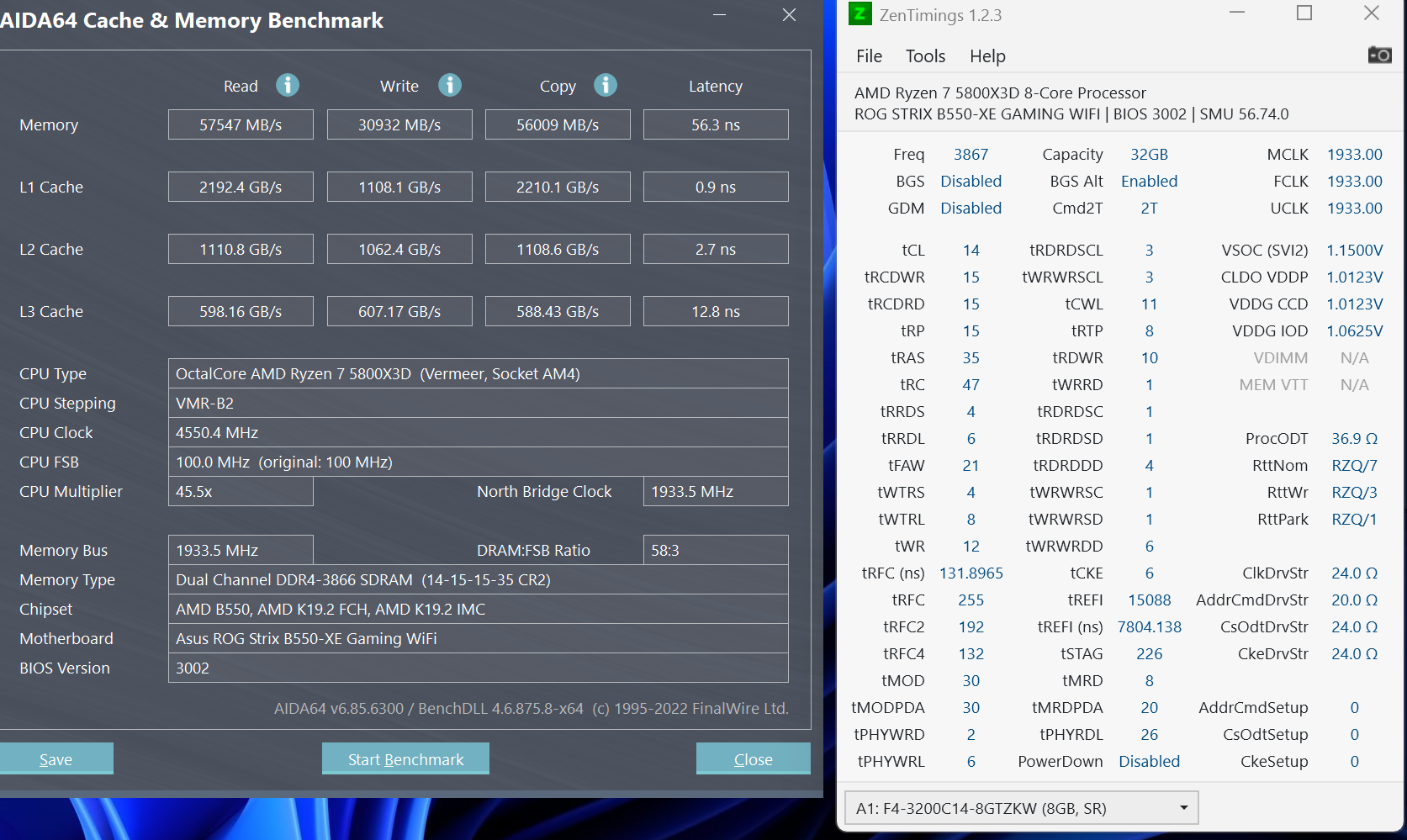Screen dimensions: 1407x840
Task: Open the Tools menu in ZenTimings
Action: [x=925, y=56]
